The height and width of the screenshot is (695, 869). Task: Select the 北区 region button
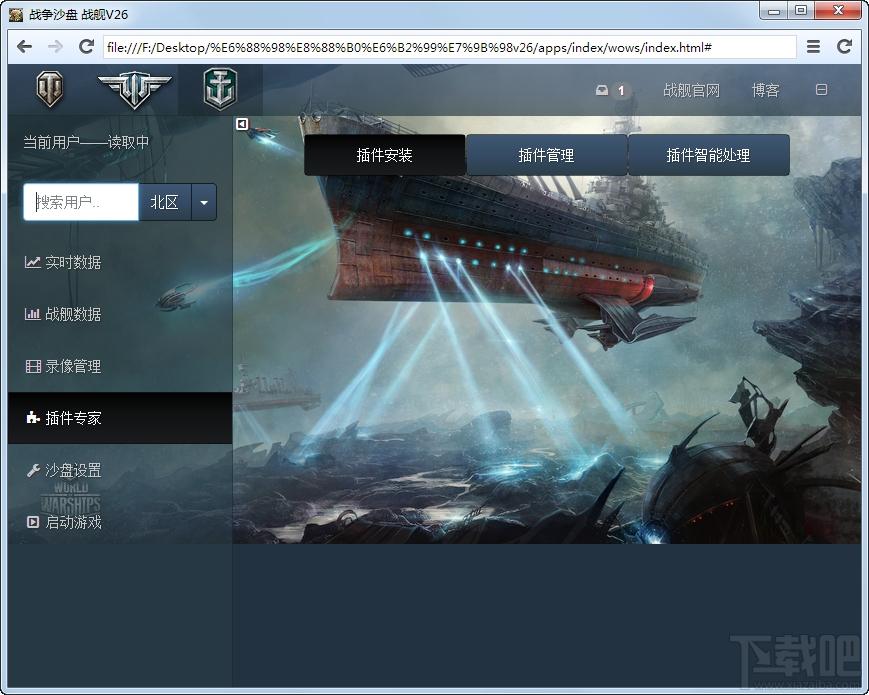(x=165, y=202)
